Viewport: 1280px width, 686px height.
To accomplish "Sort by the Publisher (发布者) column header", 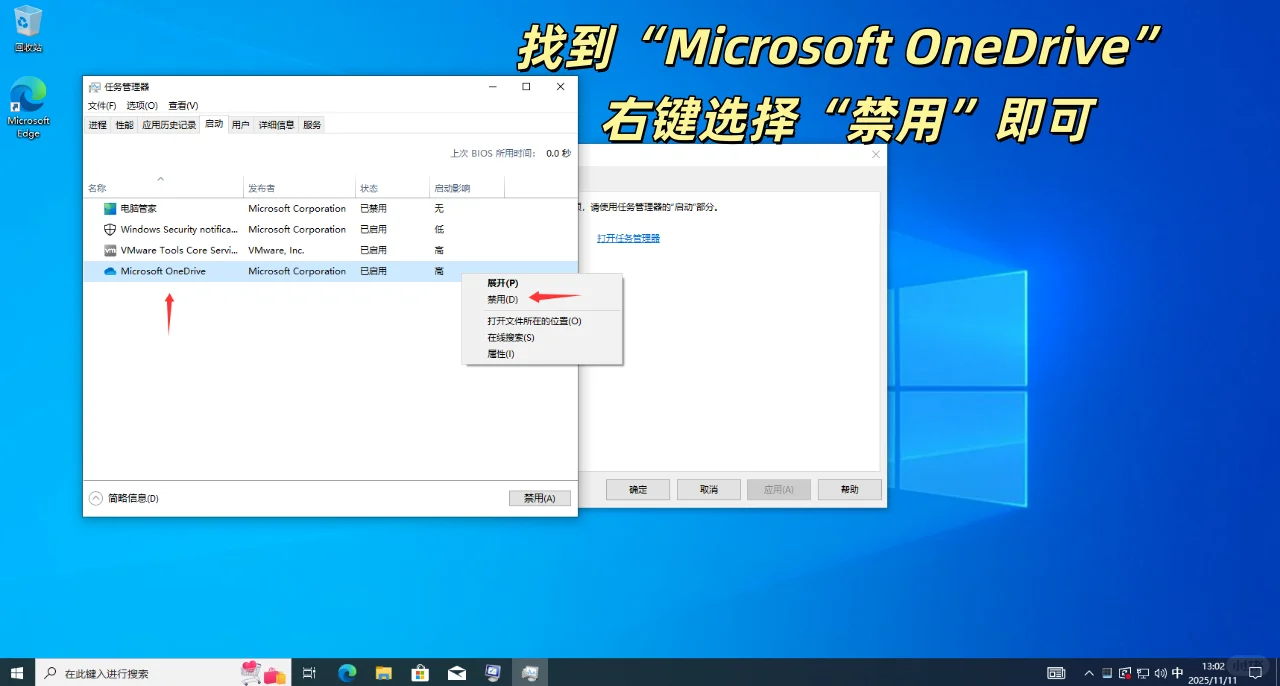I will [x=300, y=187].
